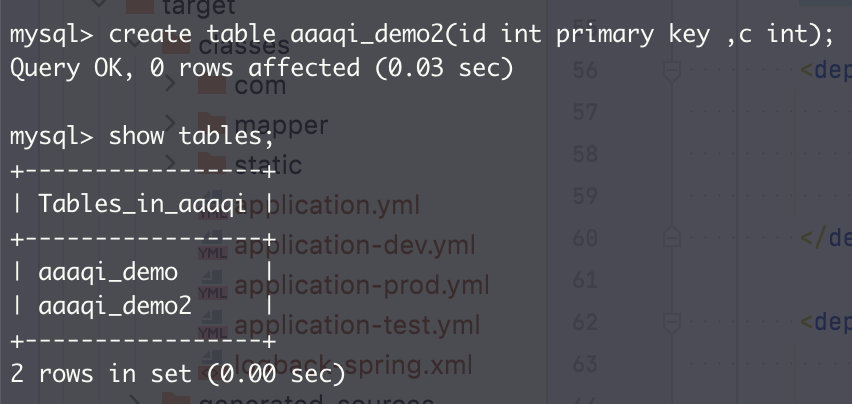Click the com folder icon
852x404 pixels.
[x=212, y=85]
